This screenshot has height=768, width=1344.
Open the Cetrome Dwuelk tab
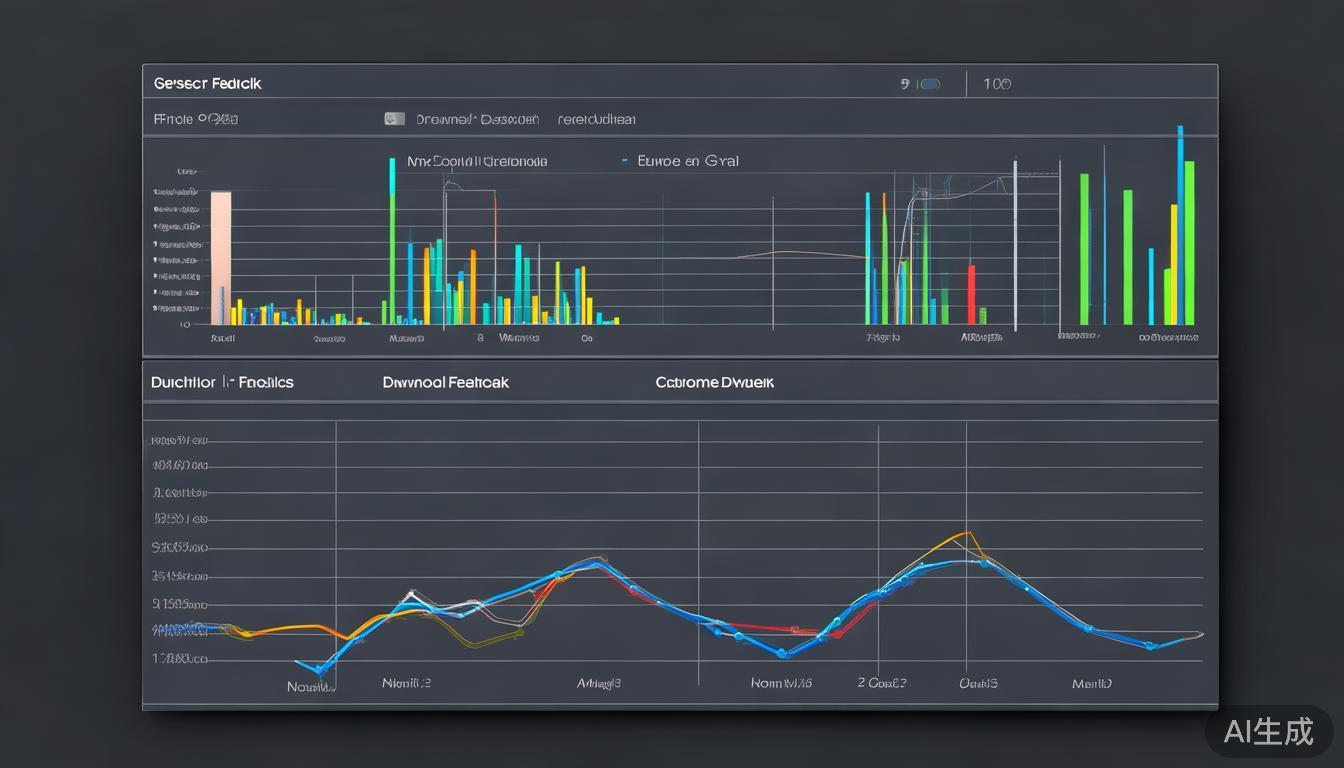coord(714,382)
